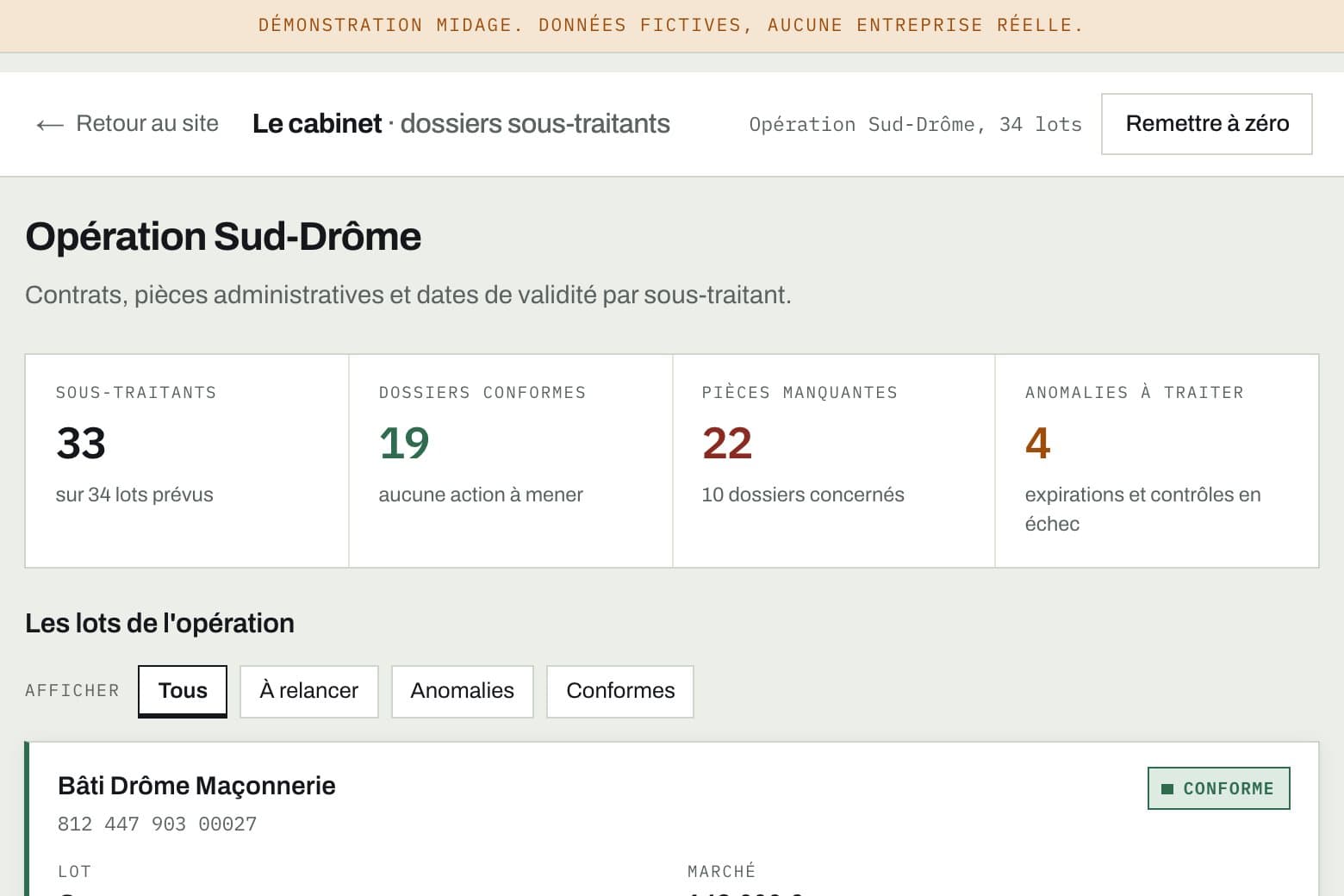This screenshot has width=1344, height=896.
Task: Click Le cabinet · dossiers sous-traitants title
Action: [x=461, y=124]
